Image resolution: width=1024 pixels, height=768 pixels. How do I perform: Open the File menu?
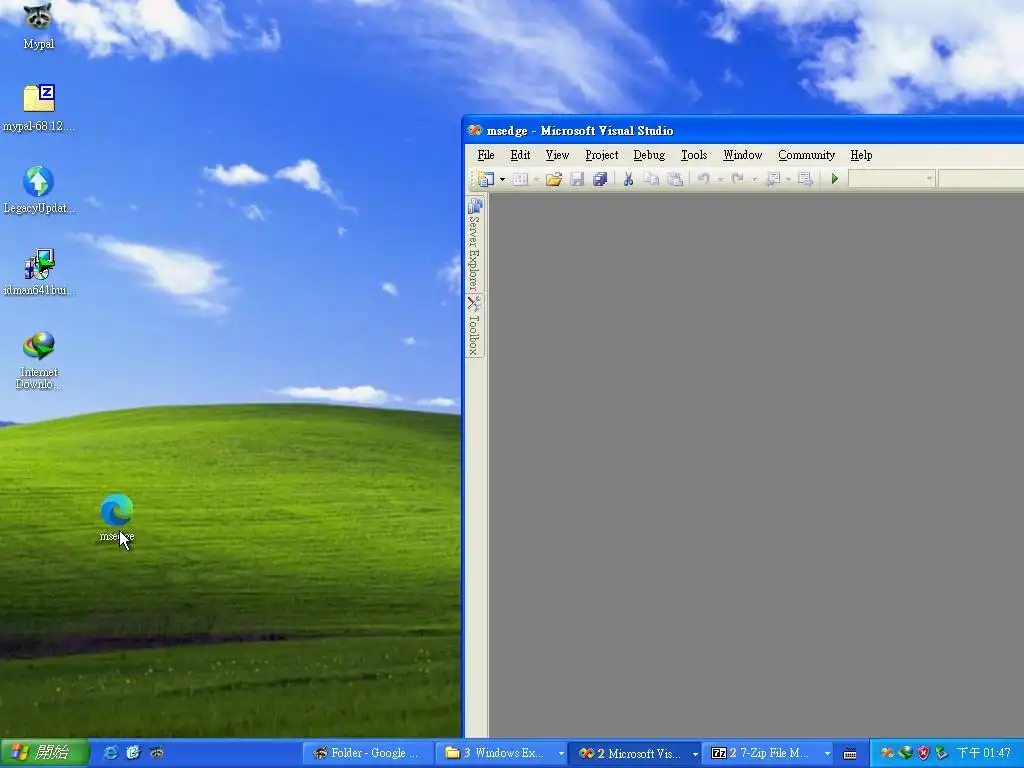click(486, 155)
